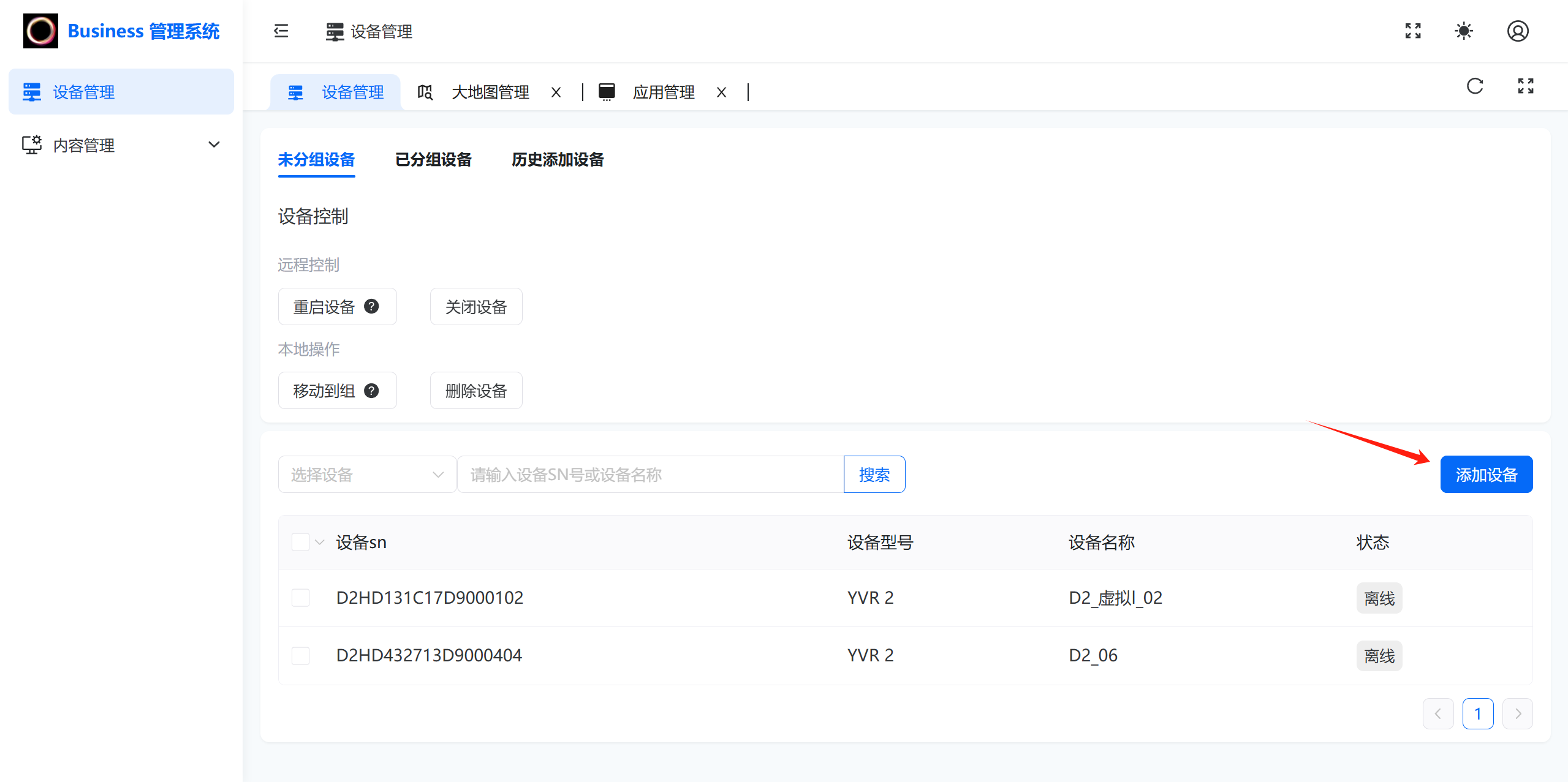This screenshot has height=782, width=1568.
Task: Click the 添加设备 button
Action: point(1485,475)
